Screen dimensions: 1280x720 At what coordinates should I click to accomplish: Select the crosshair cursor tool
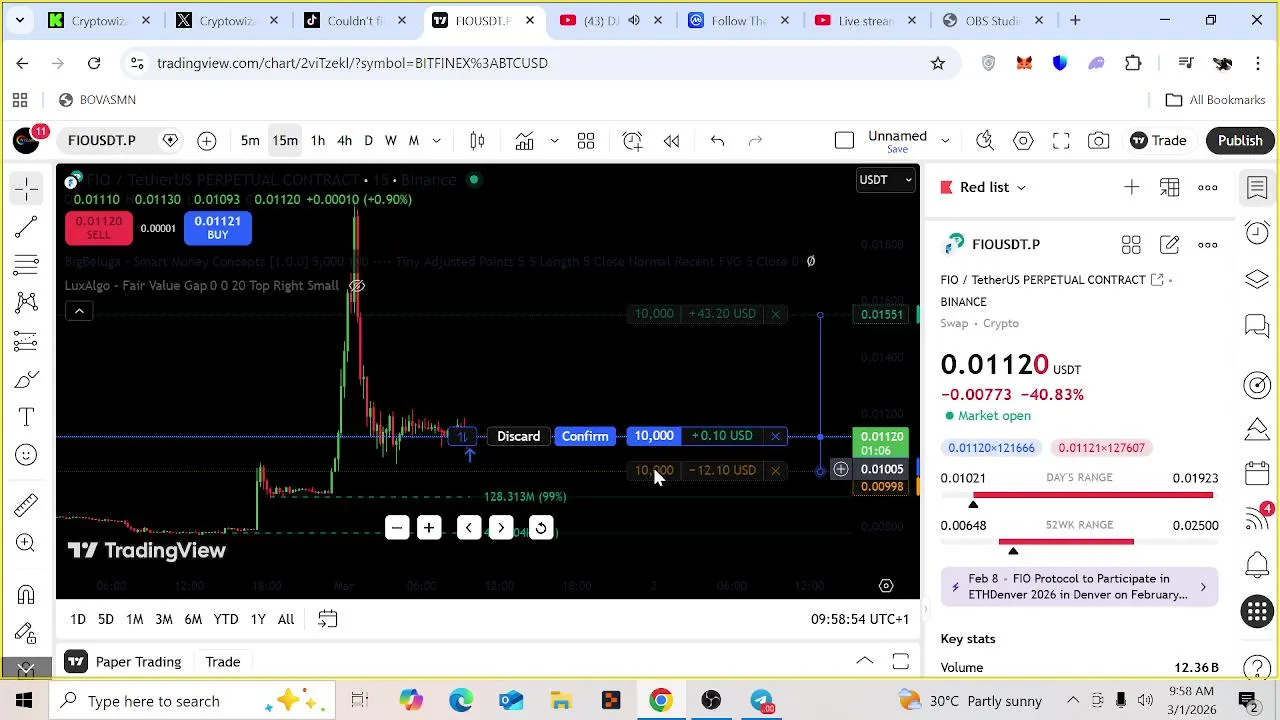[x=27, y=187]
